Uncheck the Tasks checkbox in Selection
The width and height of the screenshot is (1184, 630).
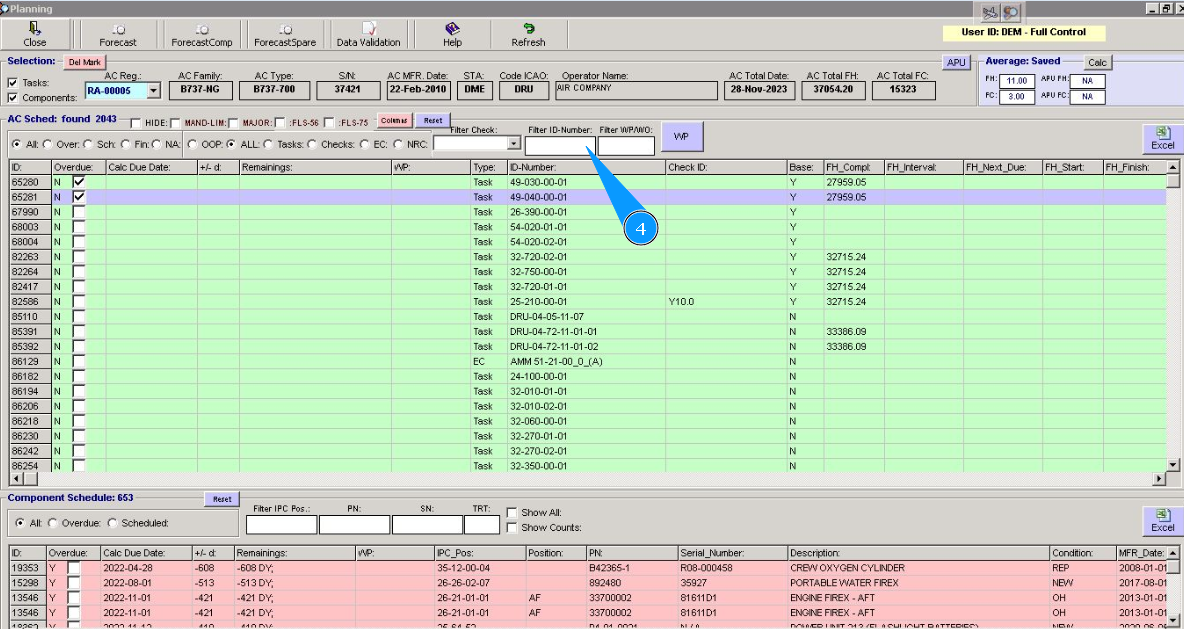click(x=13, y=83)
